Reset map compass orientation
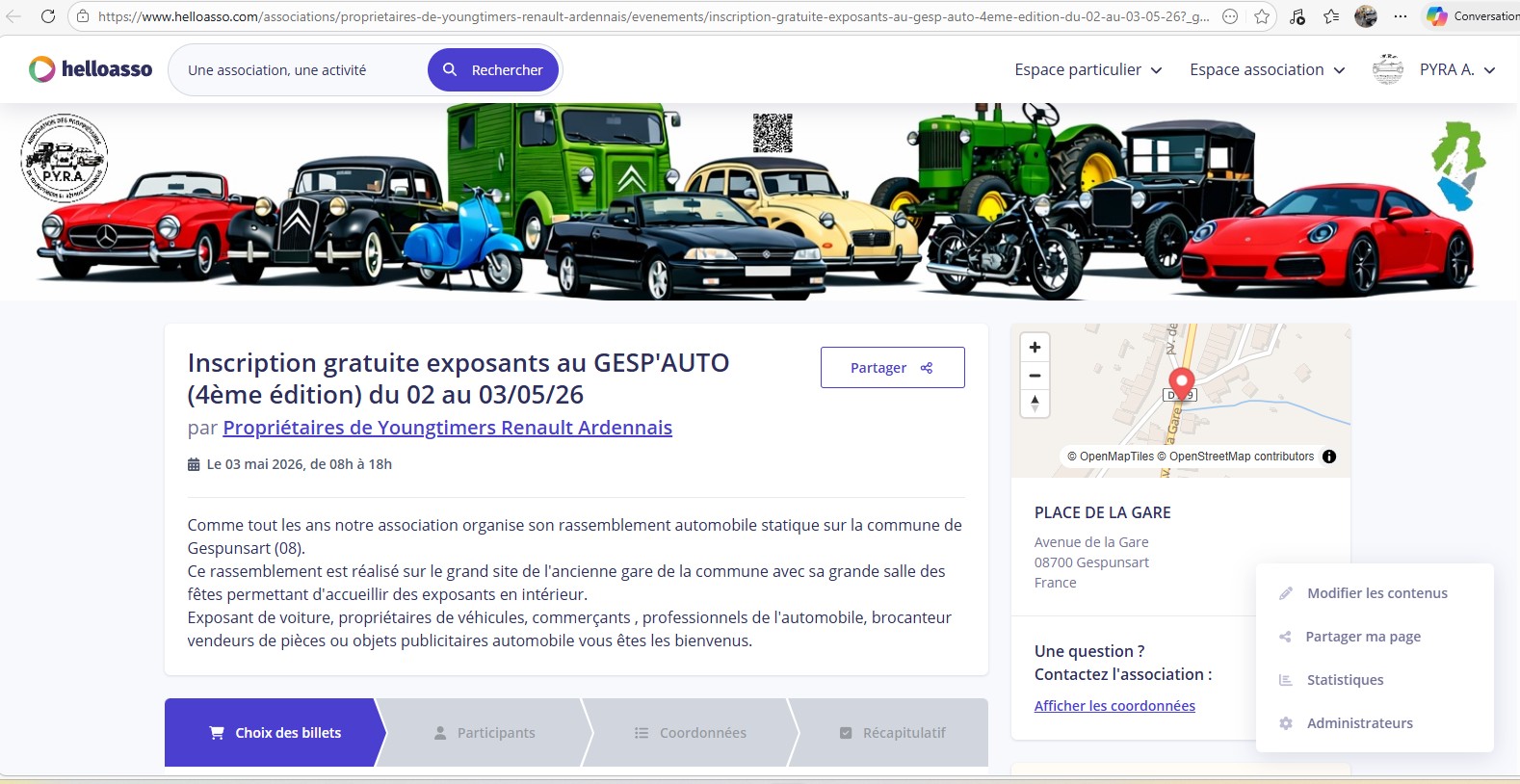 click(x=1035, y=404)
